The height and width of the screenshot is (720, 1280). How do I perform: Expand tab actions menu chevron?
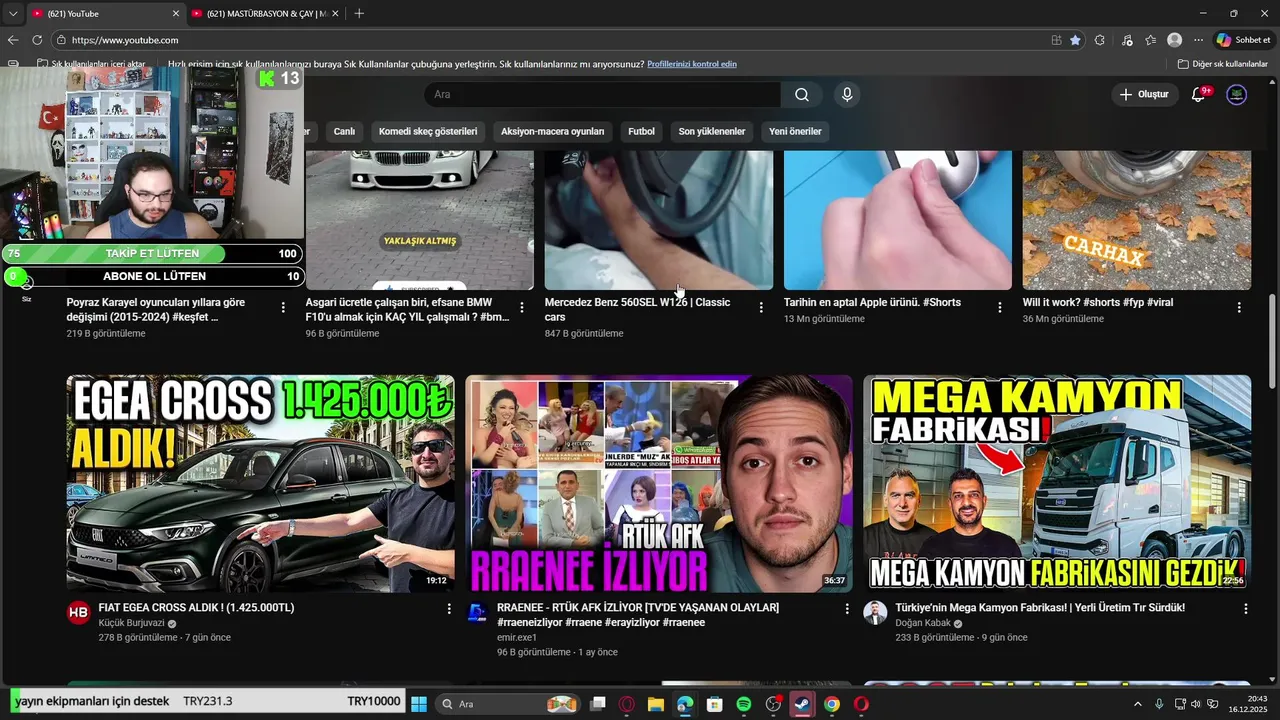pyautogui.click(x=13, y=13)
